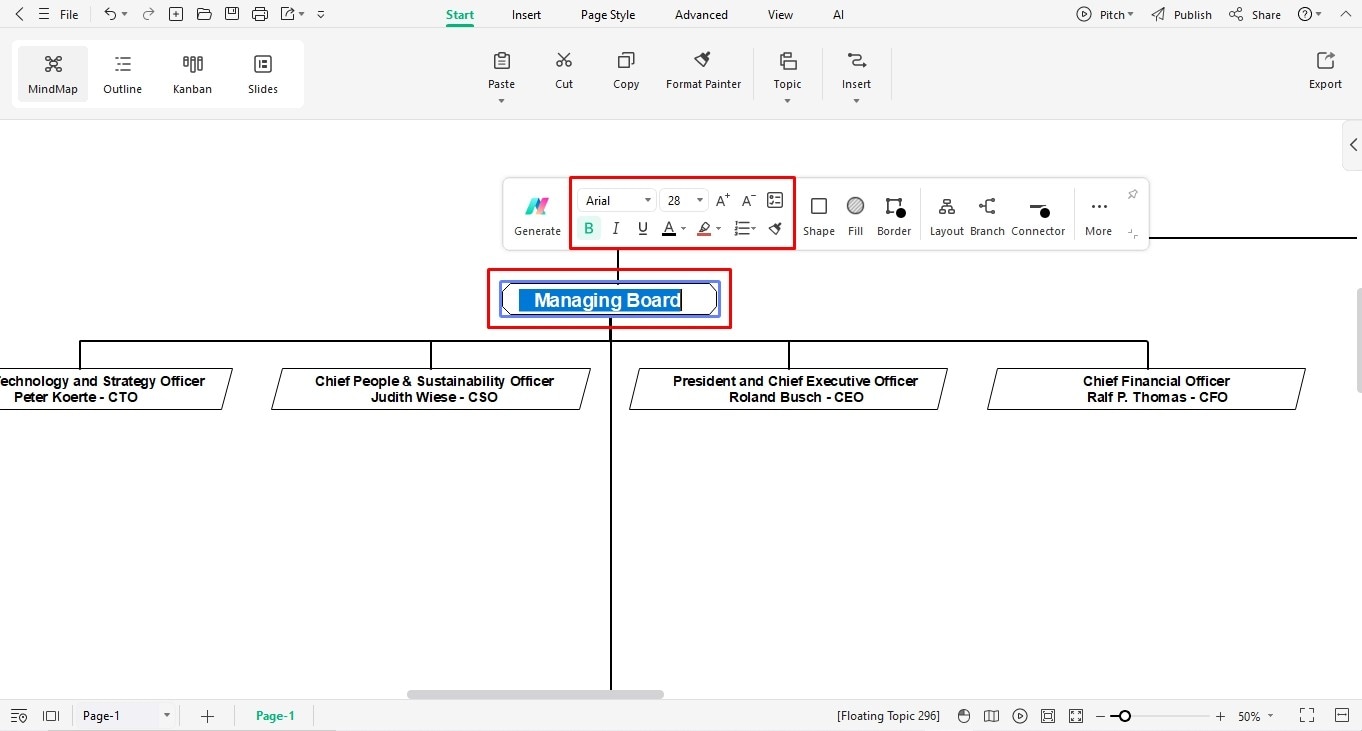Select the Chief Financial Officer topic
This screenshot has height=731, width=1362.
pos(1146,389)
